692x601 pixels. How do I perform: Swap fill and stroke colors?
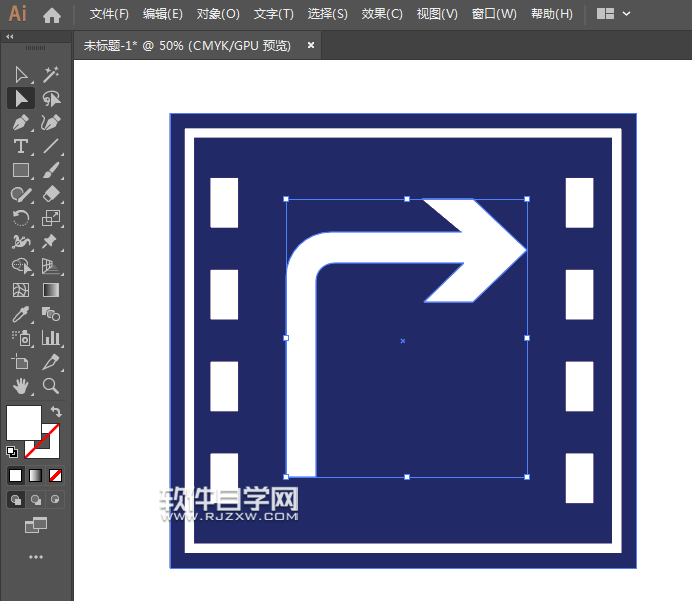[56, 411]
